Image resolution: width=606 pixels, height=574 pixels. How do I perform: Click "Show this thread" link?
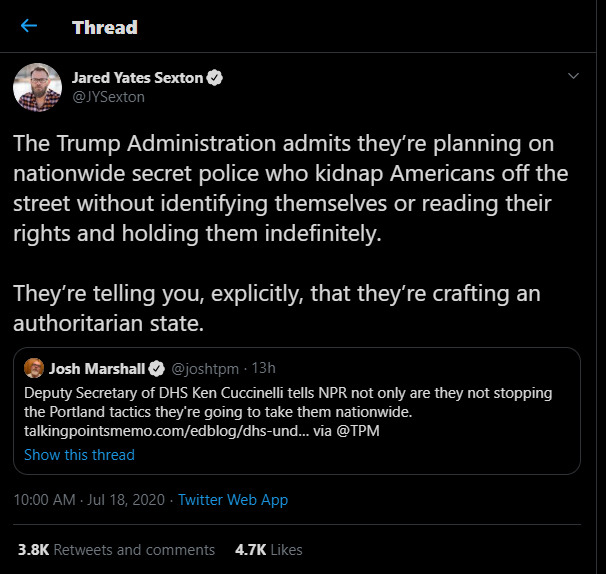79,454
